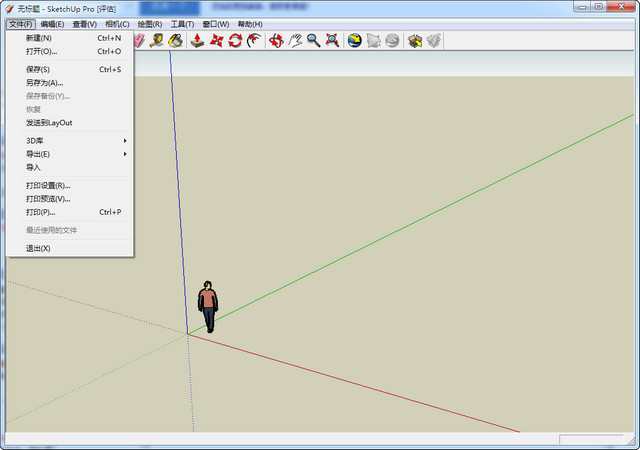Image resolution: width=640 pixels, height=450 pixels.
Task: Click 退出(X) to quit SketchUp
Action: 38,248
